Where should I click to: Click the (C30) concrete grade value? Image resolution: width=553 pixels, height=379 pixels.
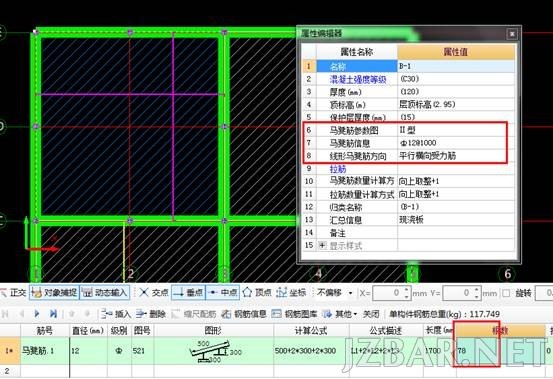[x=456, y=79]
